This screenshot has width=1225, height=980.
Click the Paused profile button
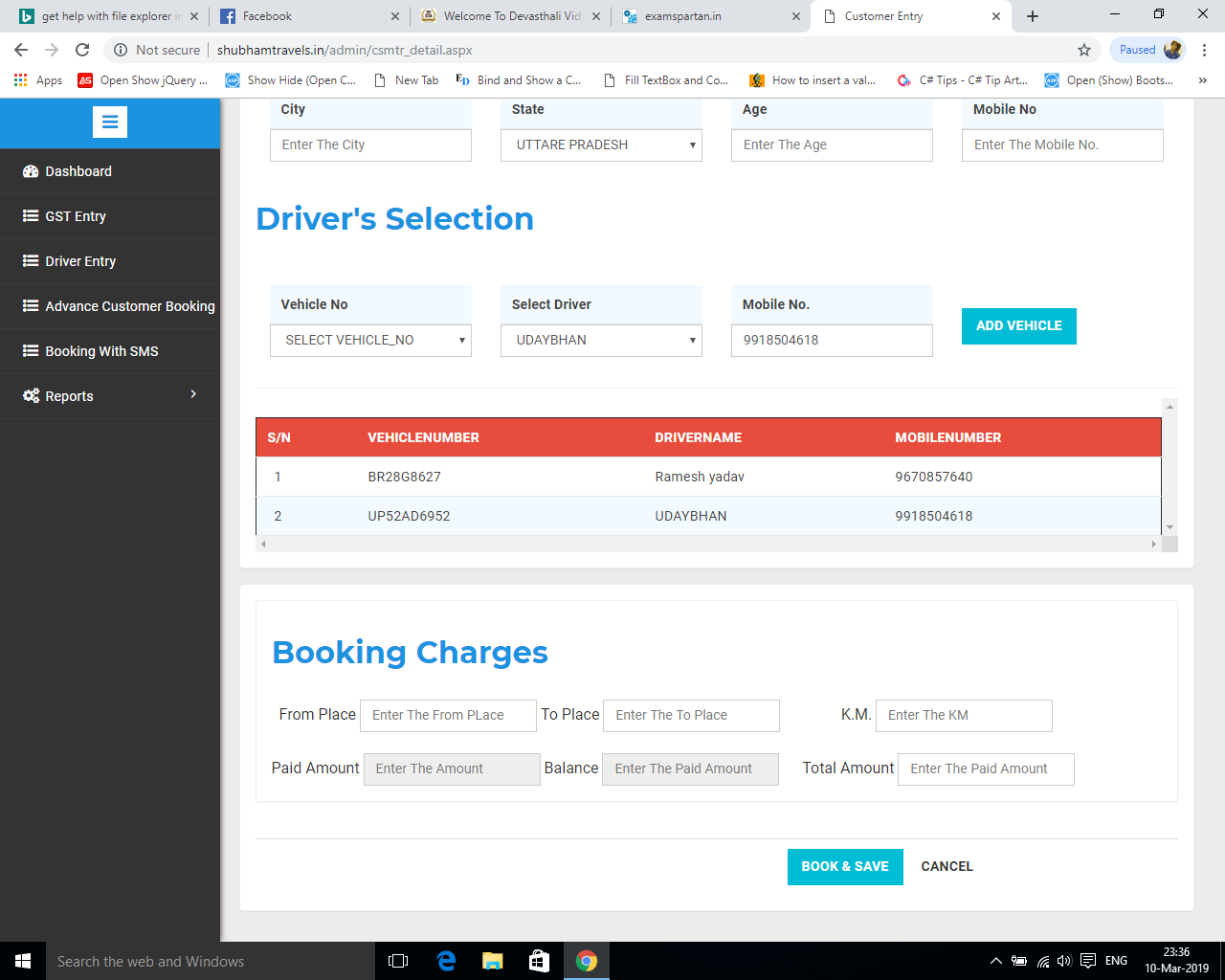[x=1149, y=50]
